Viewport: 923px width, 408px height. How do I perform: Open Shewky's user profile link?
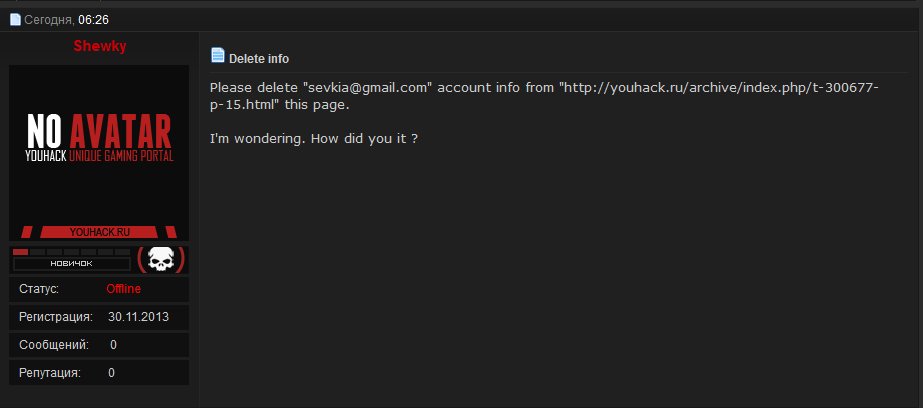(100, 46)
